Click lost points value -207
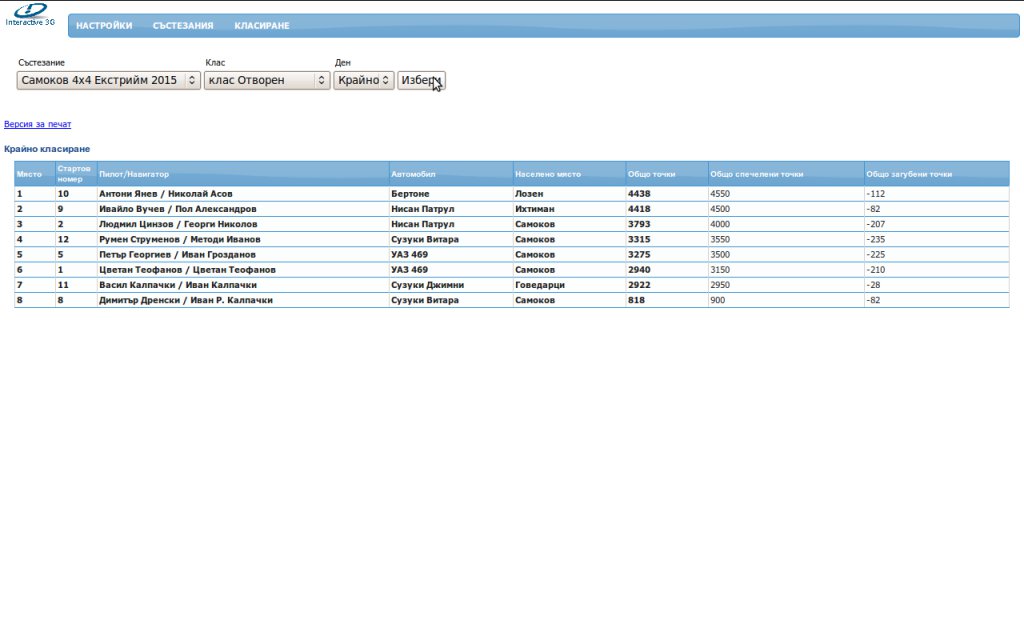1024x640 pixels. [x=875, y=224]
